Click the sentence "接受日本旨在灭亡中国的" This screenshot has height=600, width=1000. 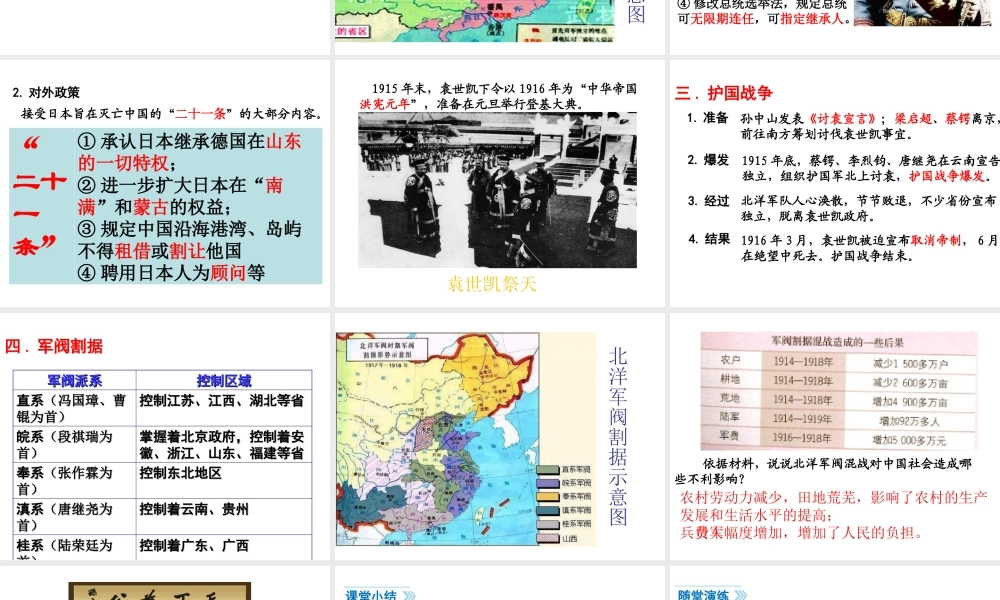[93, 113]
